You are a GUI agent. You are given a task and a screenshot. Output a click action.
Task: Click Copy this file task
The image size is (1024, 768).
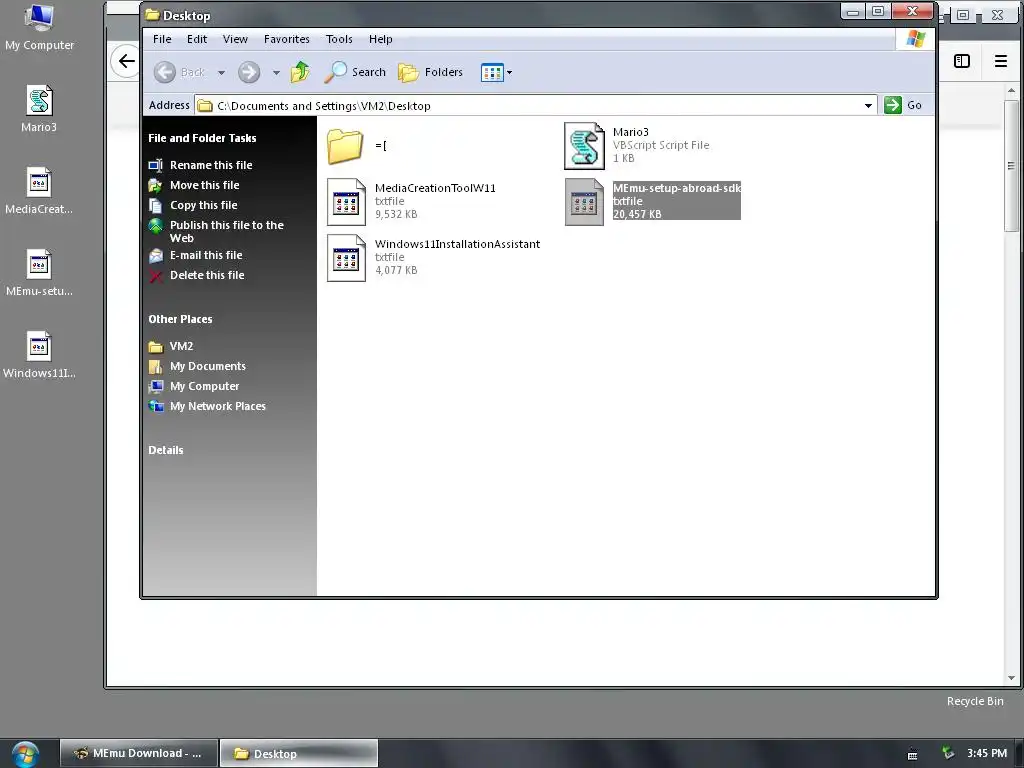click(x=204, y=205)
